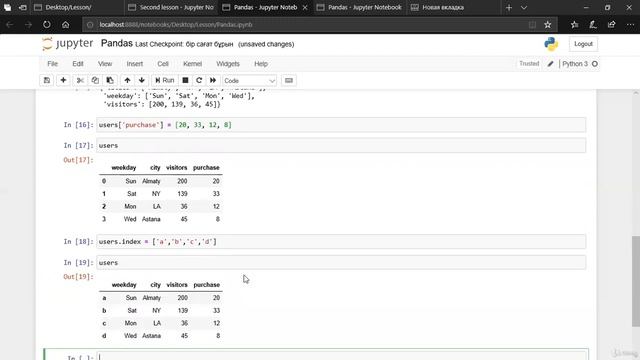Viewport: 640px width, 360px height.
Task: Save notebook with the floppy disk icon
Action: click(47, 80)
